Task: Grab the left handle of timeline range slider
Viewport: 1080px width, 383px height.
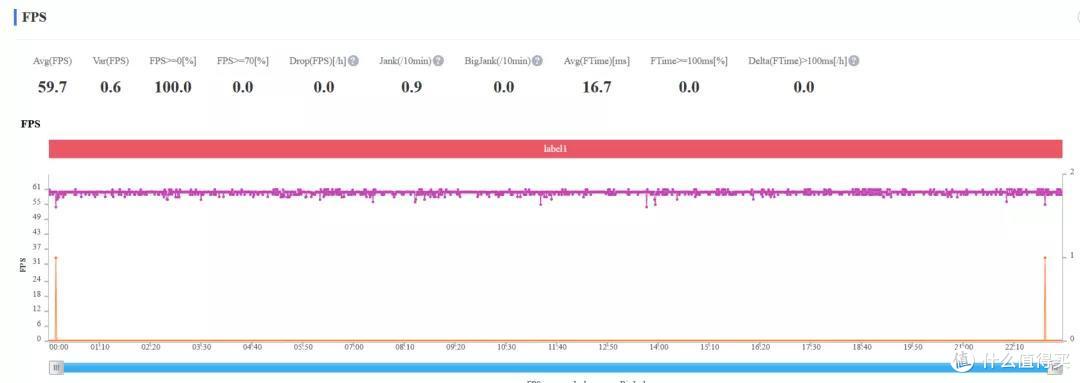Action: (56, 369)
